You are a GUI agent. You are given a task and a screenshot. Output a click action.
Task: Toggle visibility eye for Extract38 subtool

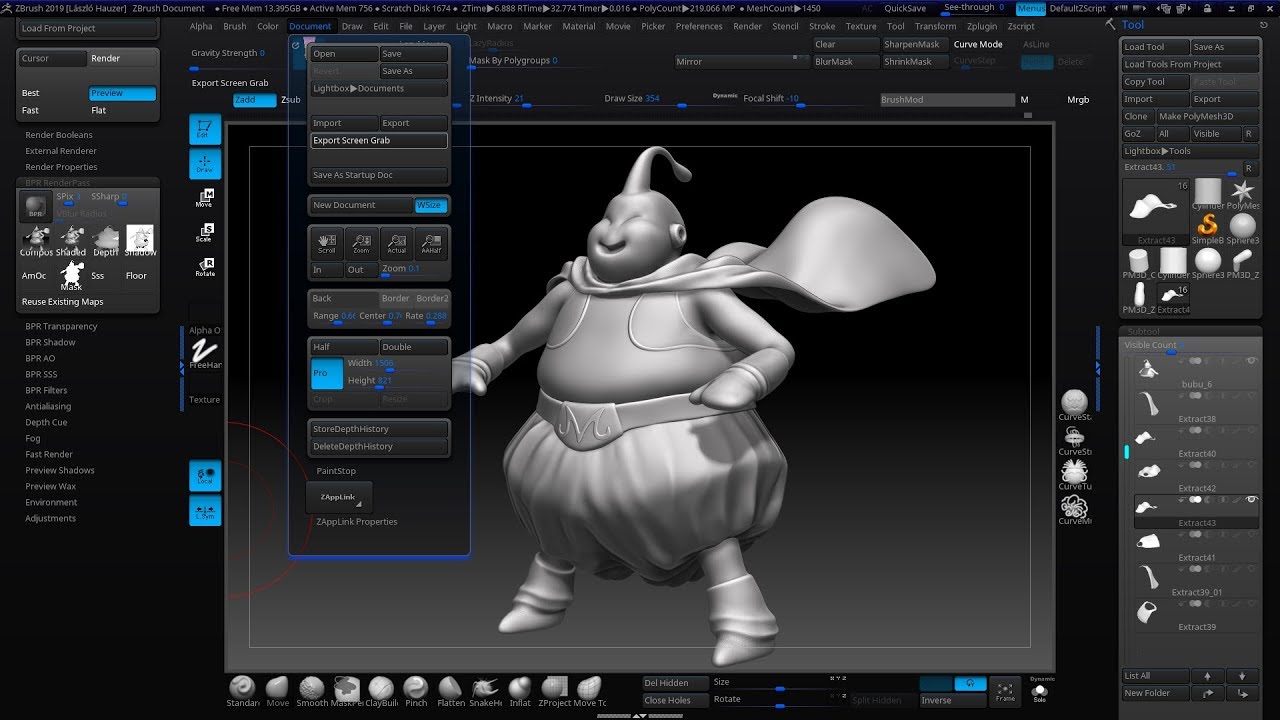click(1251, 396)
